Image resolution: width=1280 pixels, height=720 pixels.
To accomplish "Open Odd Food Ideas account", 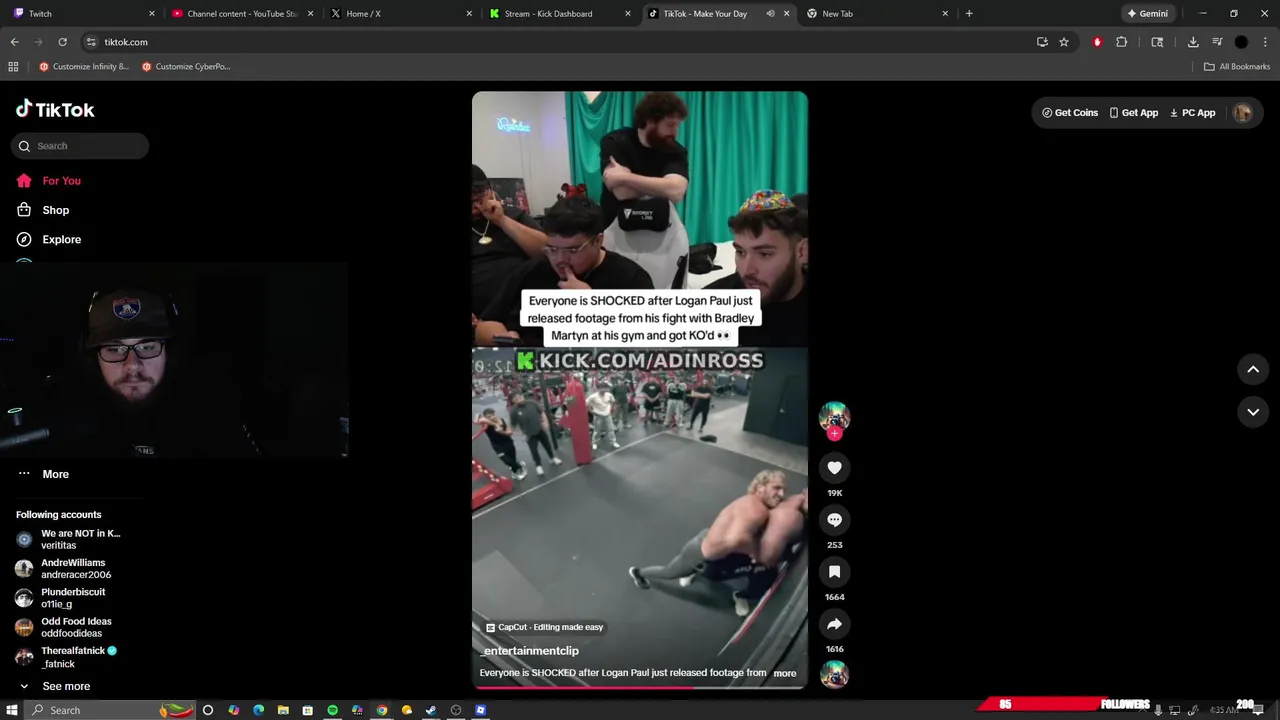I will (x=64, y=627).
